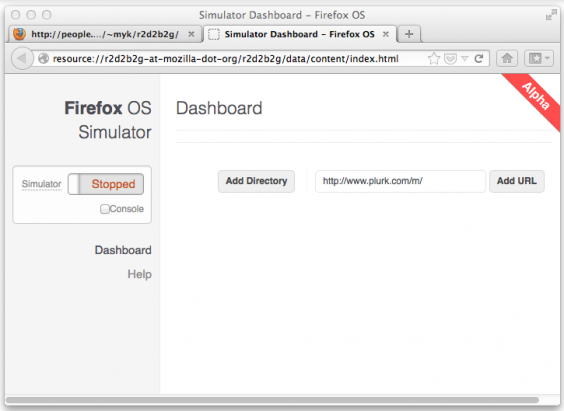This screenshot has height=411, width=564.
Task: Click the dashed placeholder favicon on Simulator tab
Action: coord(214,34)
